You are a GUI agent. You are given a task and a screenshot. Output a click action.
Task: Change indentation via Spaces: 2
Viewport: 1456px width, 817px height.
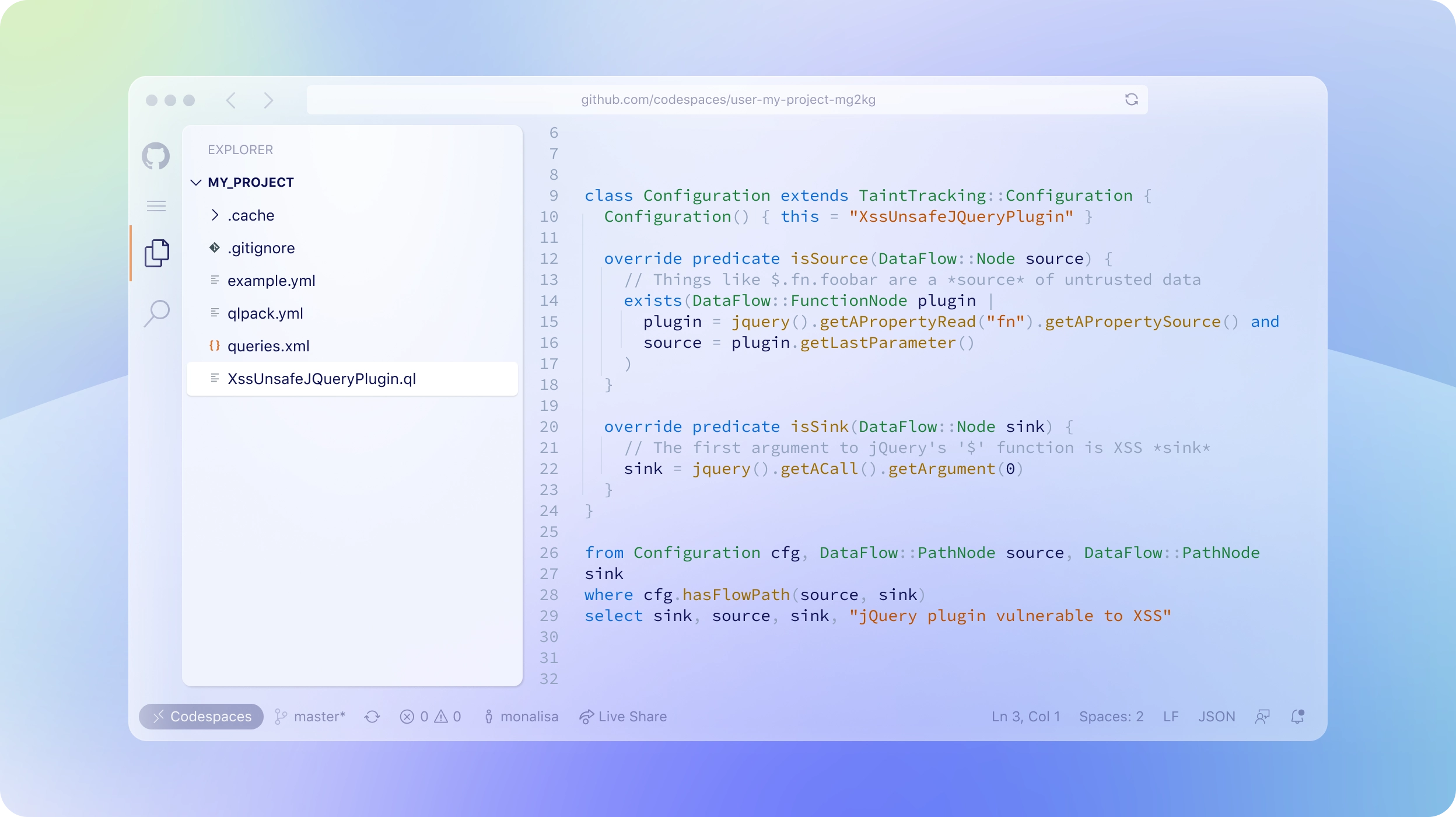click(x=1111, y=717)
